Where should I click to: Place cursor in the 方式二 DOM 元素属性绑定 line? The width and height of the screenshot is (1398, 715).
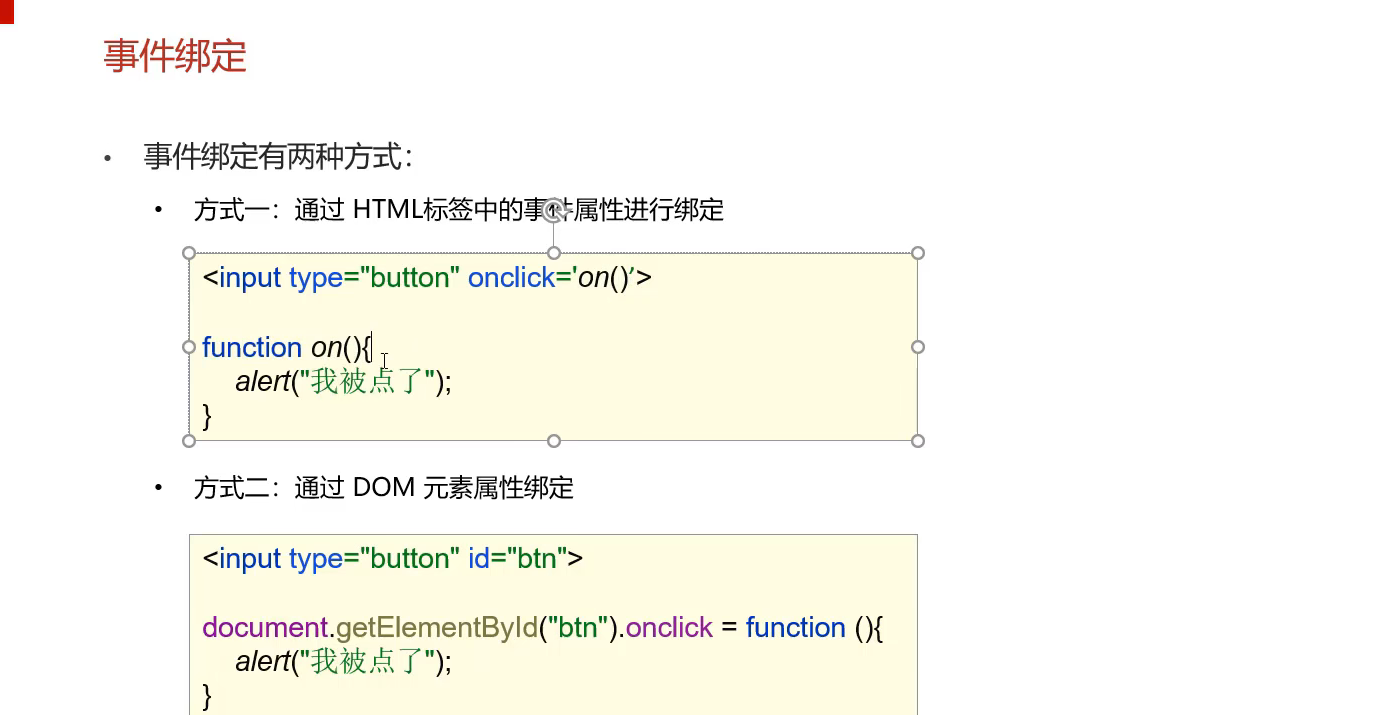383,488
